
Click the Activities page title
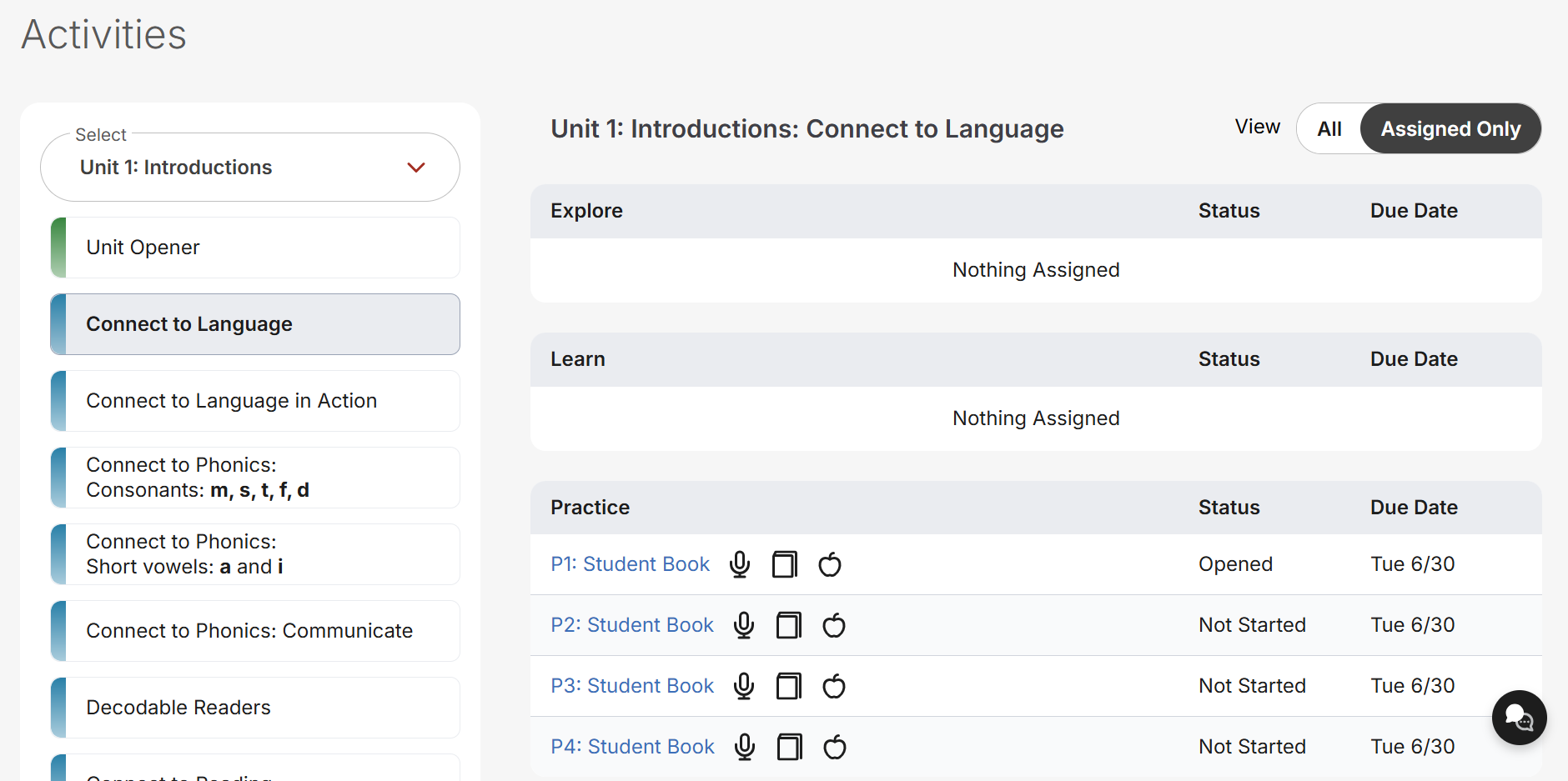[104, 35]
